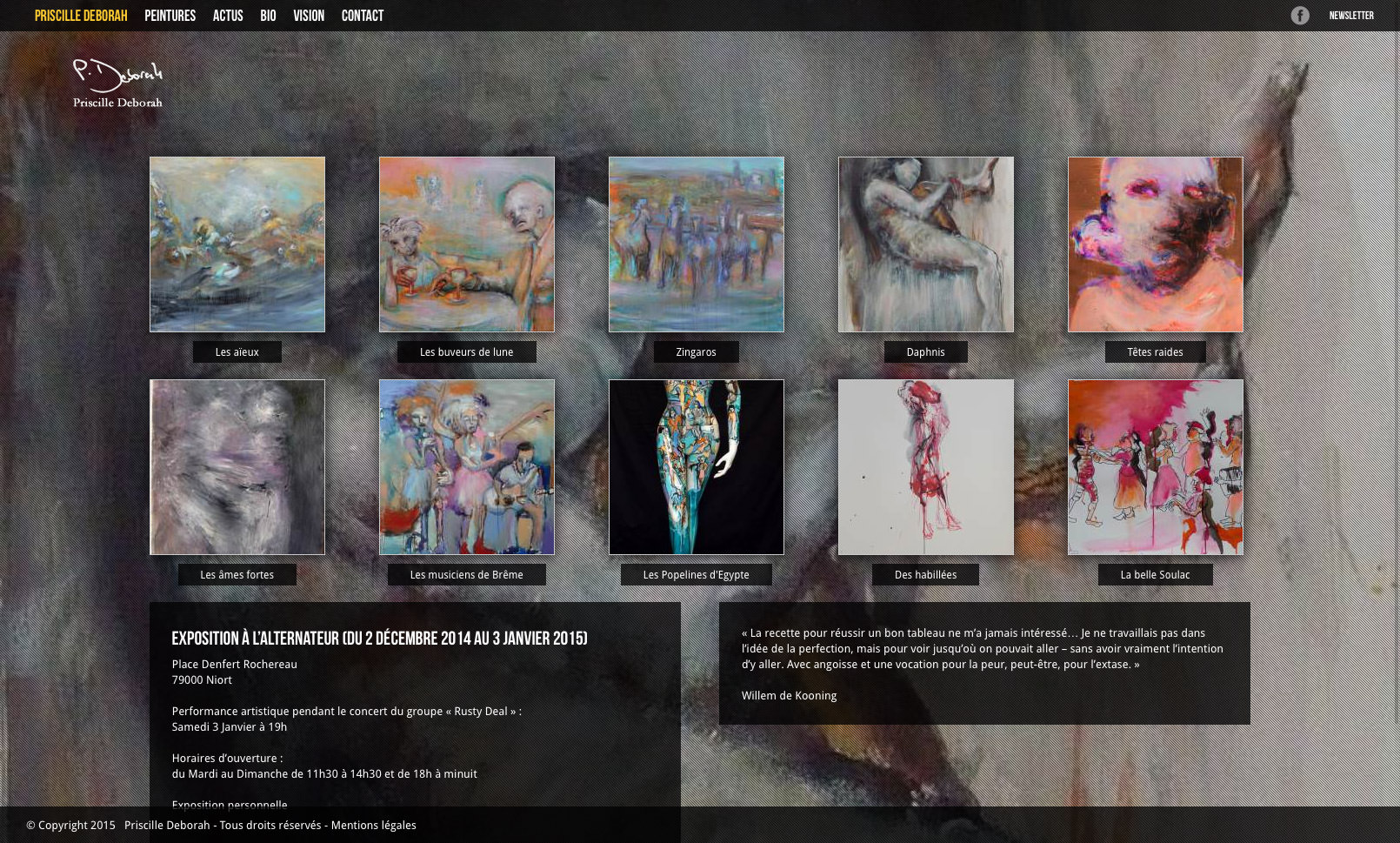
Task: Click the Les aïeux caption label
Action: [237, 352]
